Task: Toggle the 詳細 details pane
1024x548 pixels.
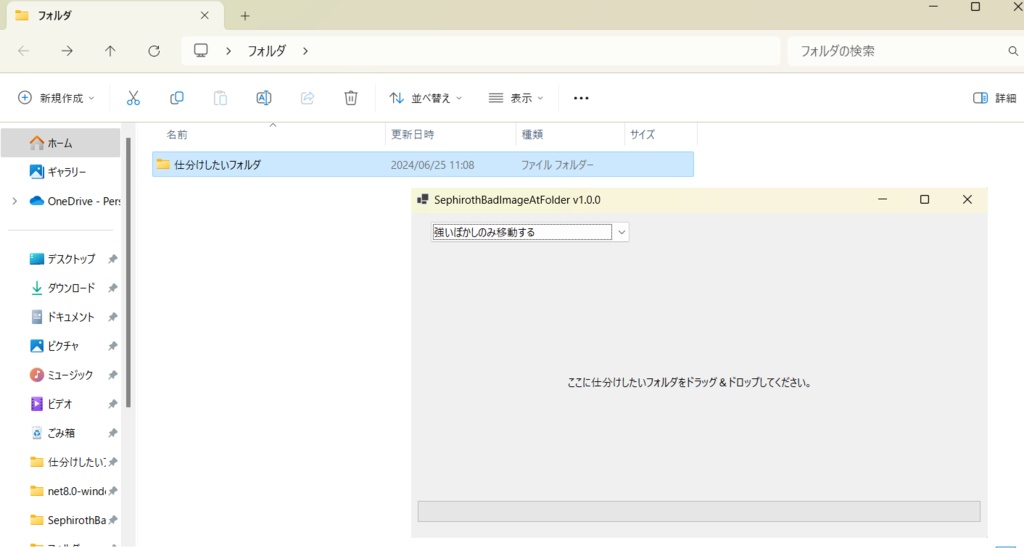Action: tap(994, 98)
